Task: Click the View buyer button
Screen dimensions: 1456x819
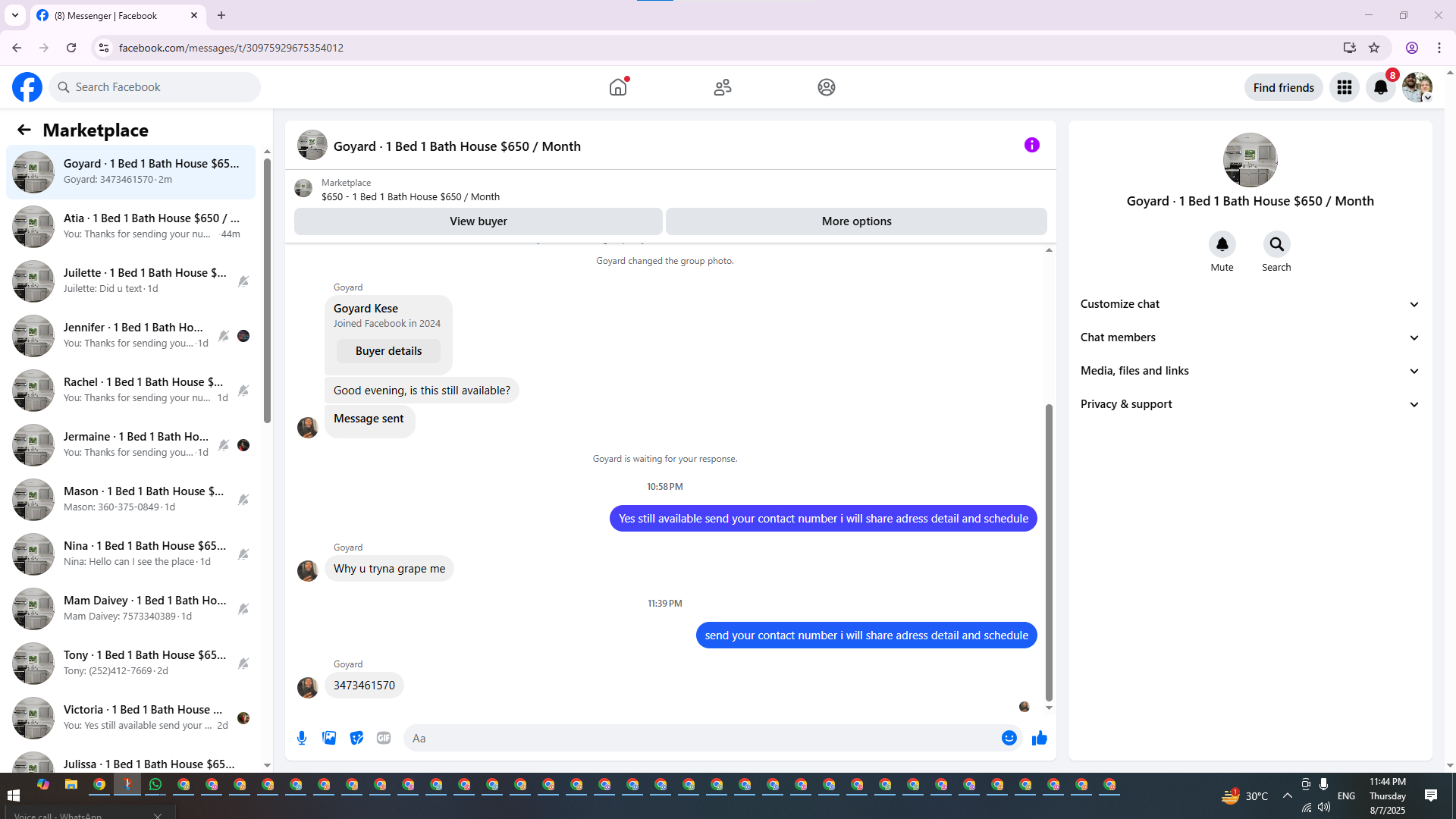Action: click(x=478, y=221)
